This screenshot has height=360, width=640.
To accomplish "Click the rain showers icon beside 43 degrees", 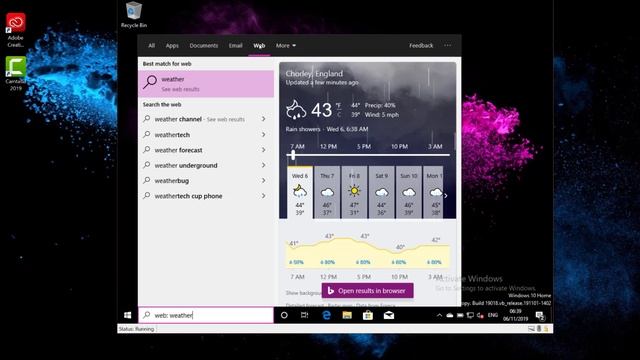I will pyautogui.click(x=296, y=109).
